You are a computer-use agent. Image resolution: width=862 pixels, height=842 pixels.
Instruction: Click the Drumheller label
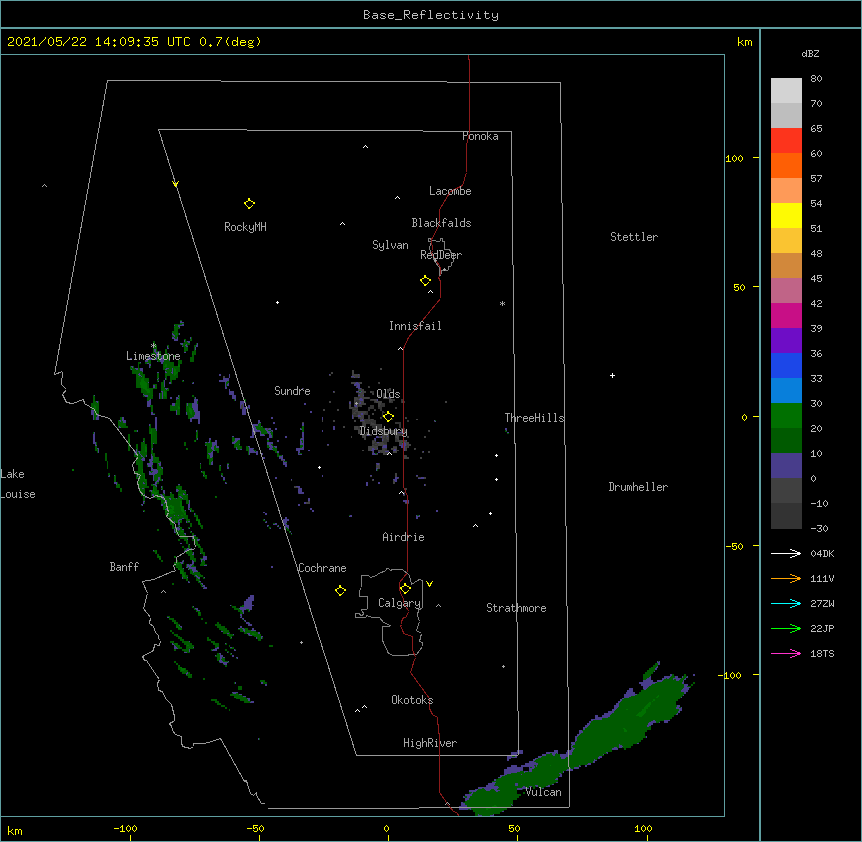pyautogui.click(x=638, y=487)
